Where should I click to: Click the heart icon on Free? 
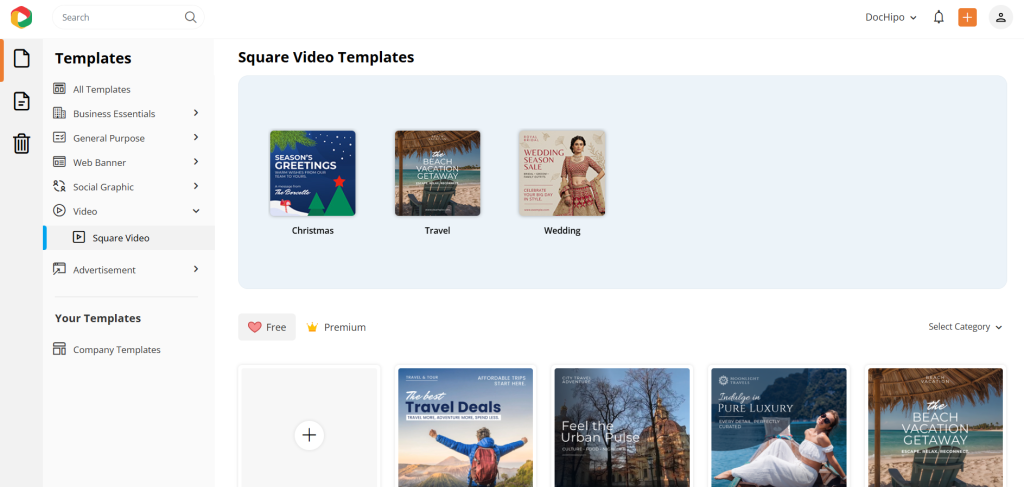pos(255,327)
